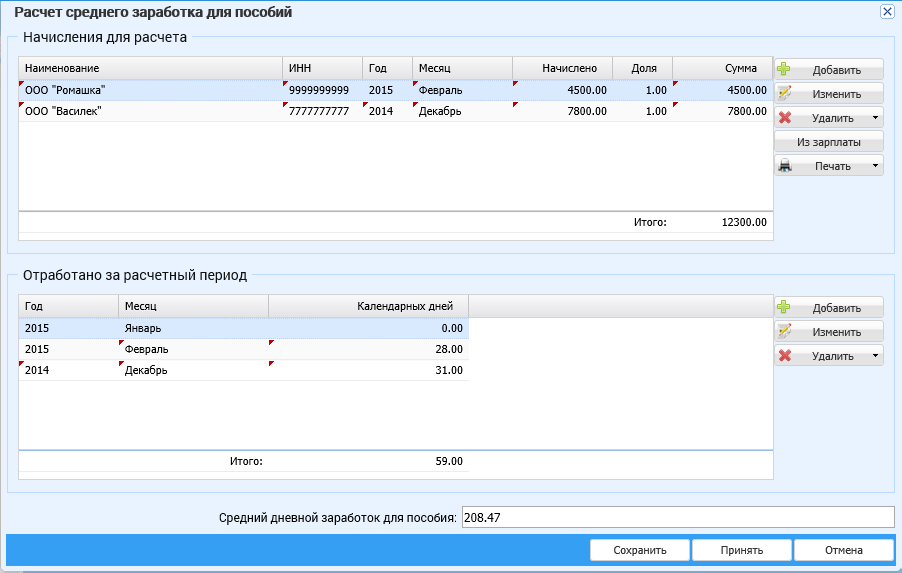Click Год column header in accruals table
The image size is (902, 573).
click(387, 68)
